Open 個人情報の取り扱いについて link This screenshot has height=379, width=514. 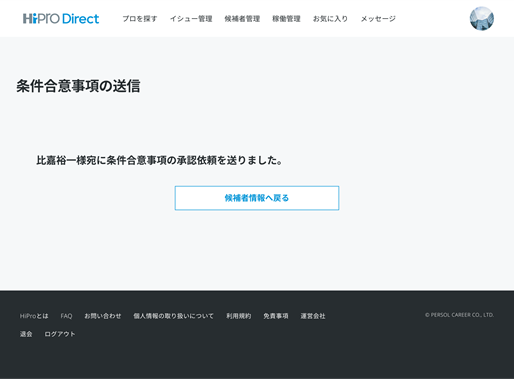(173, 316)
